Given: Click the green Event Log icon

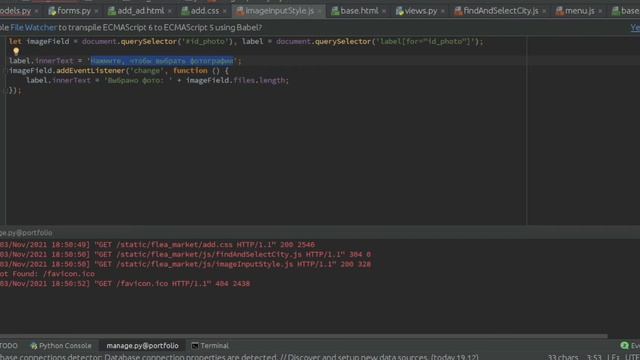Looking at the screenshot, I should coord(624,346).
